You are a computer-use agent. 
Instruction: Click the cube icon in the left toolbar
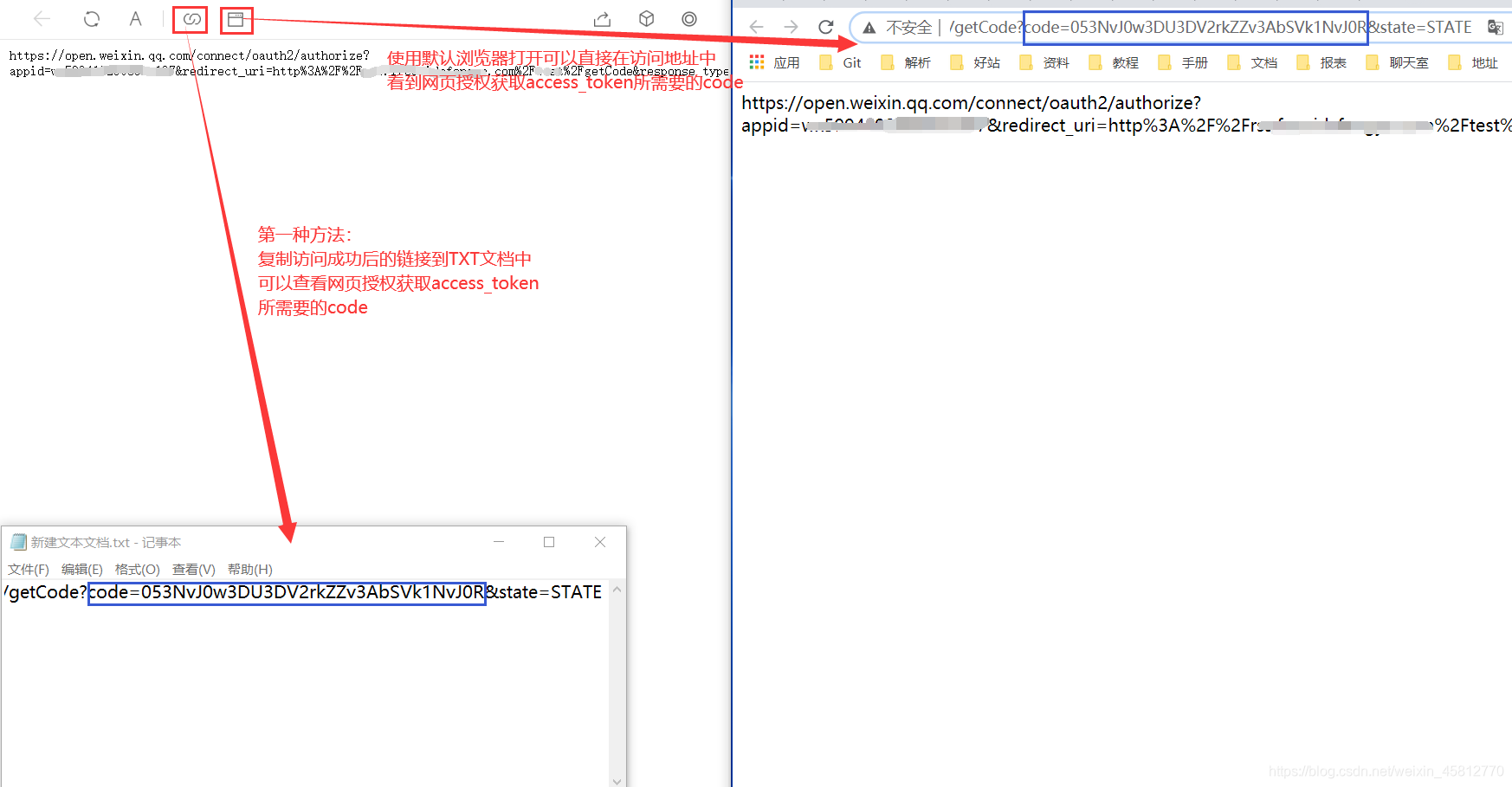(646, 18)
